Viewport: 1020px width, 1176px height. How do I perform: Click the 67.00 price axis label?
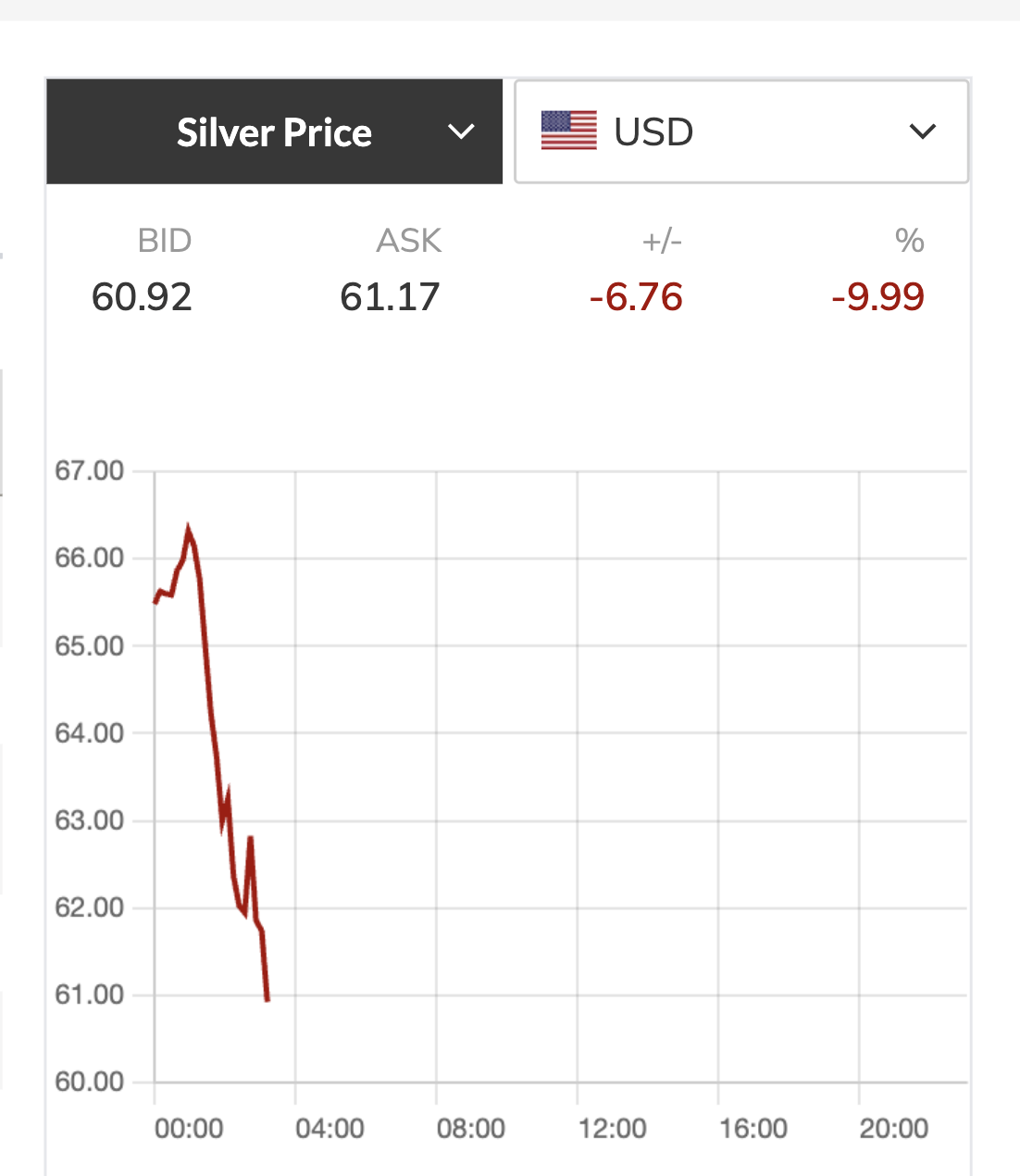89,471
